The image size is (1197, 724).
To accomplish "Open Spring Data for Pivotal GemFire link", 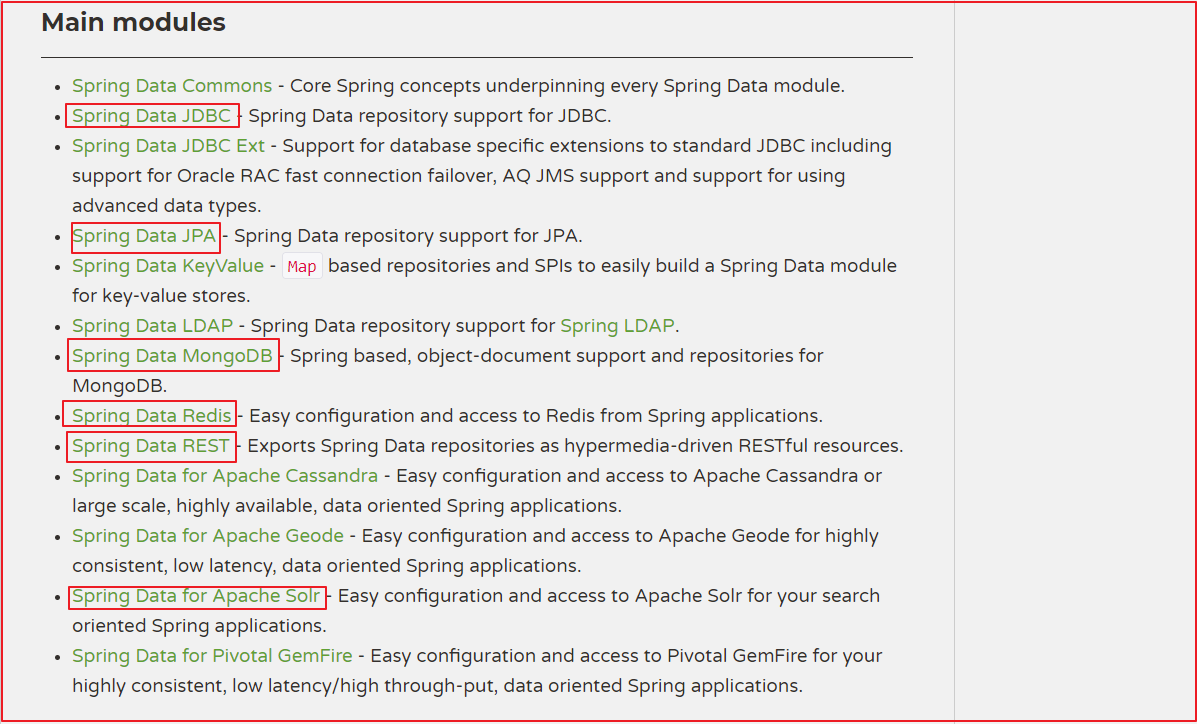I will pos(212,656).
